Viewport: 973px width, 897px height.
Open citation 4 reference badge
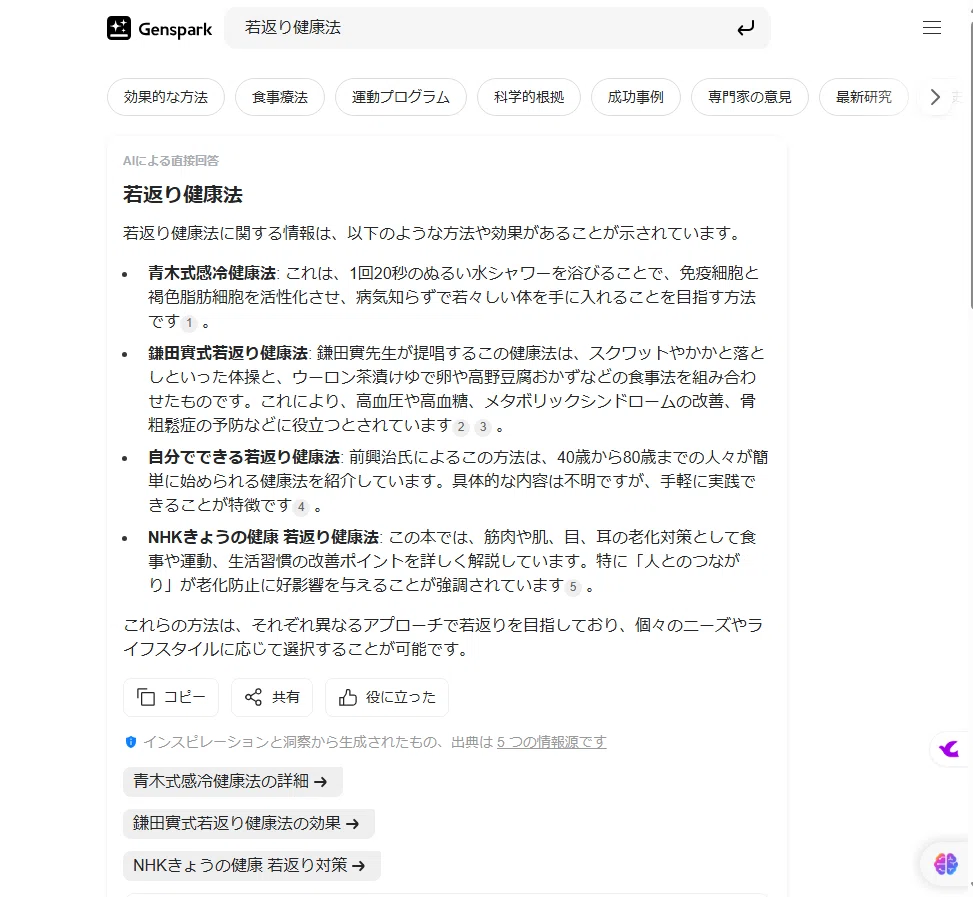[301, 507]
